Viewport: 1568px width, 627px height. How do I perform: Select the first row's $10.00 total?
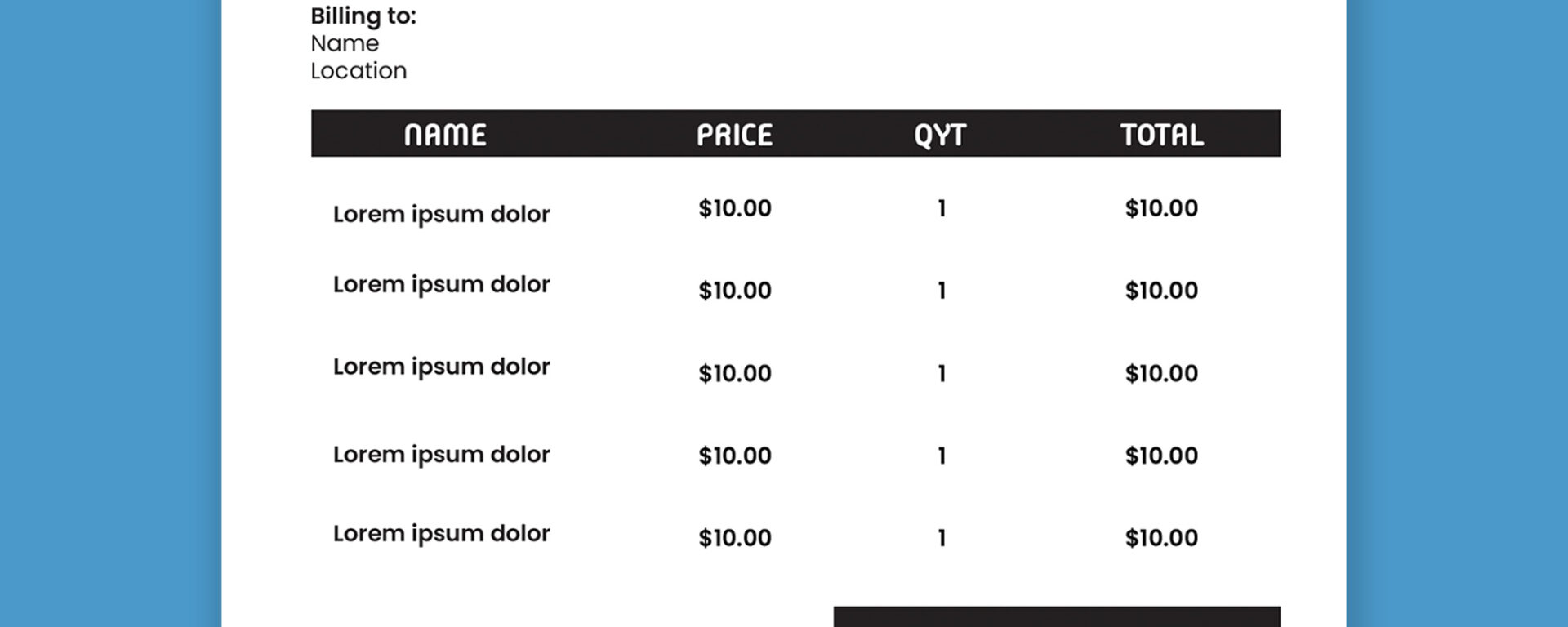[1161, 208]
